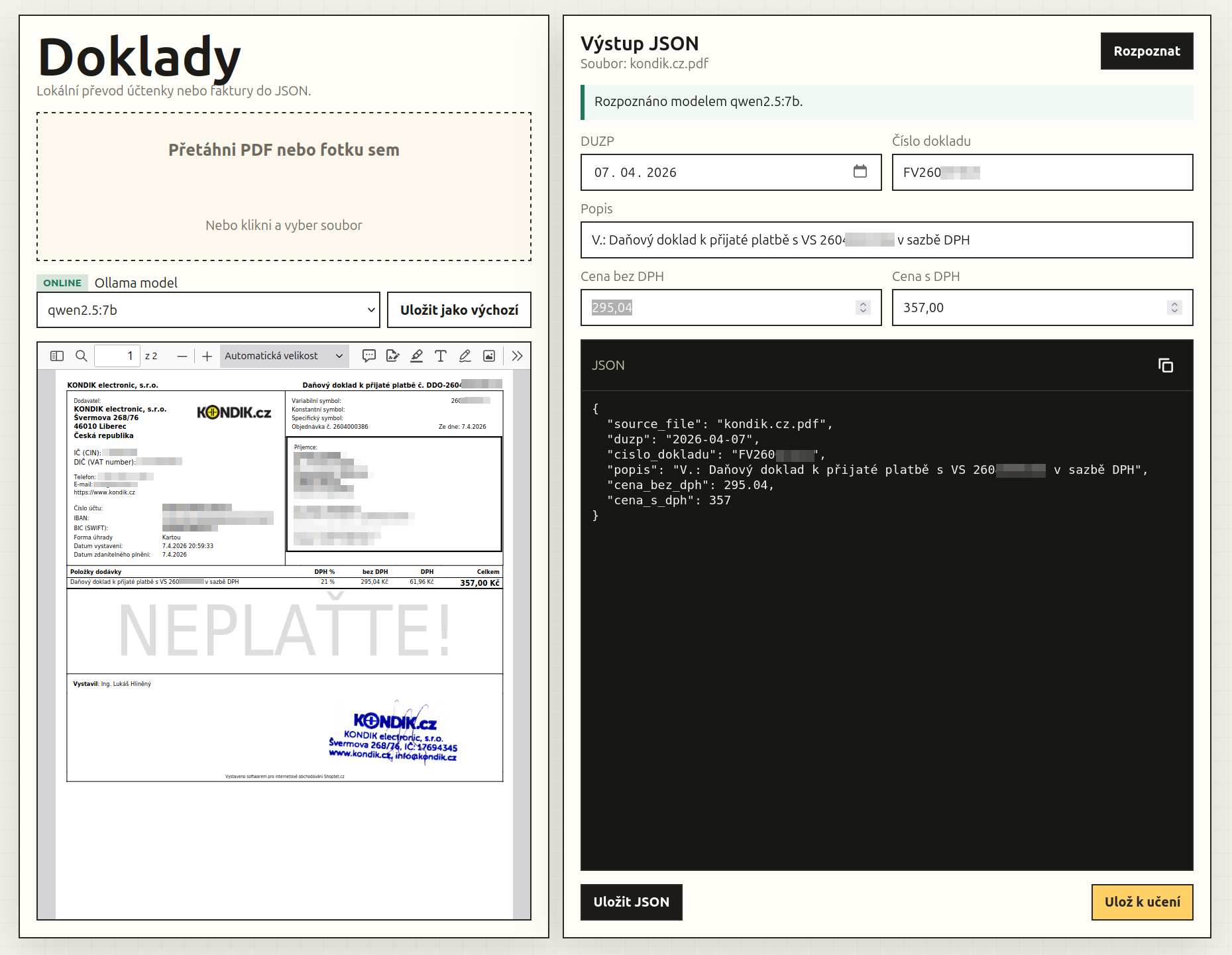Focus the Cena s DPH field

tap(1042, 308)
